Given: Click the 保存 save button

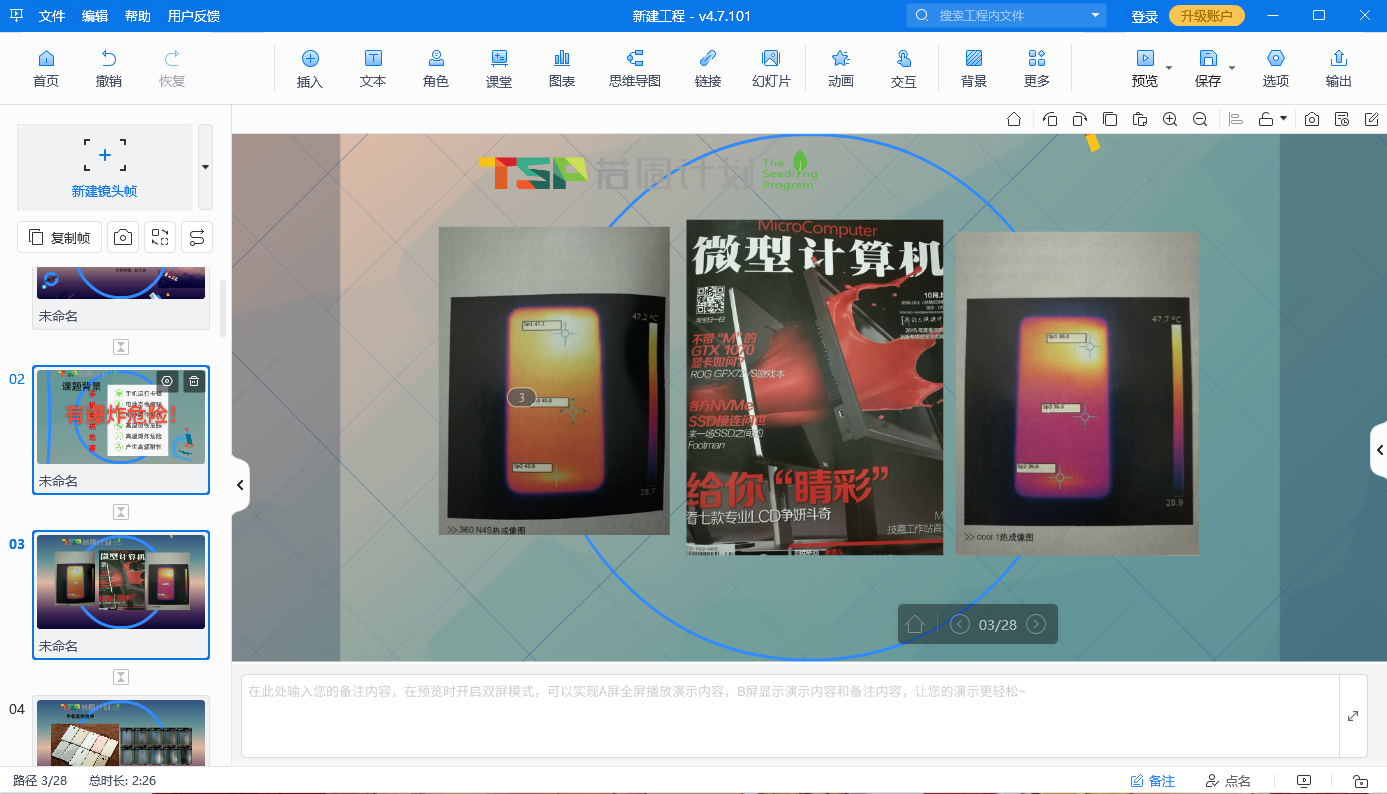Looking at the screenshot, I should point(1208,69).
